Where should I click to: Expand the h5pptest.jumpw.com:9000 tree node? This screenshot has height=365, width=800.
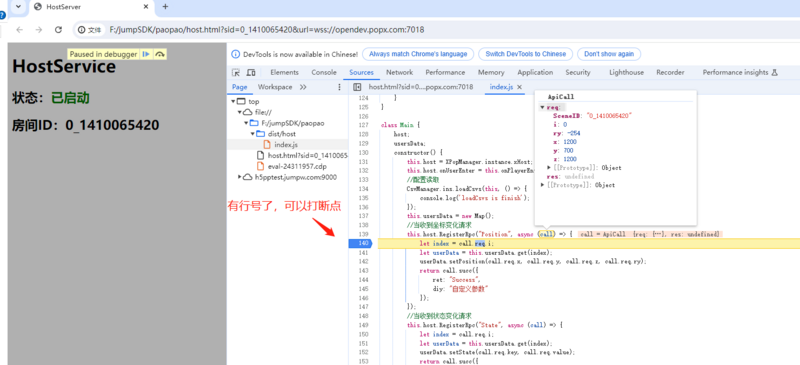click(x=240, y=177)
